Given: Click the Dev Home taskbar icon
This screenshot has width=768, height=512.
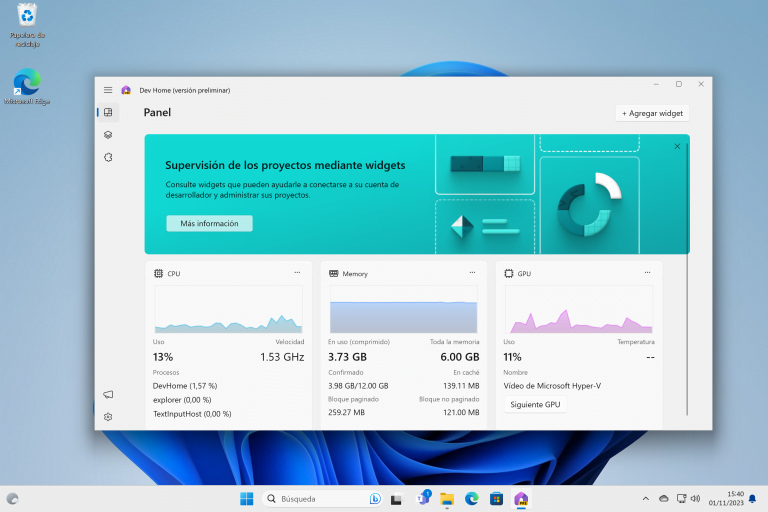Looking at the screenshot, I should coord(521,499).
